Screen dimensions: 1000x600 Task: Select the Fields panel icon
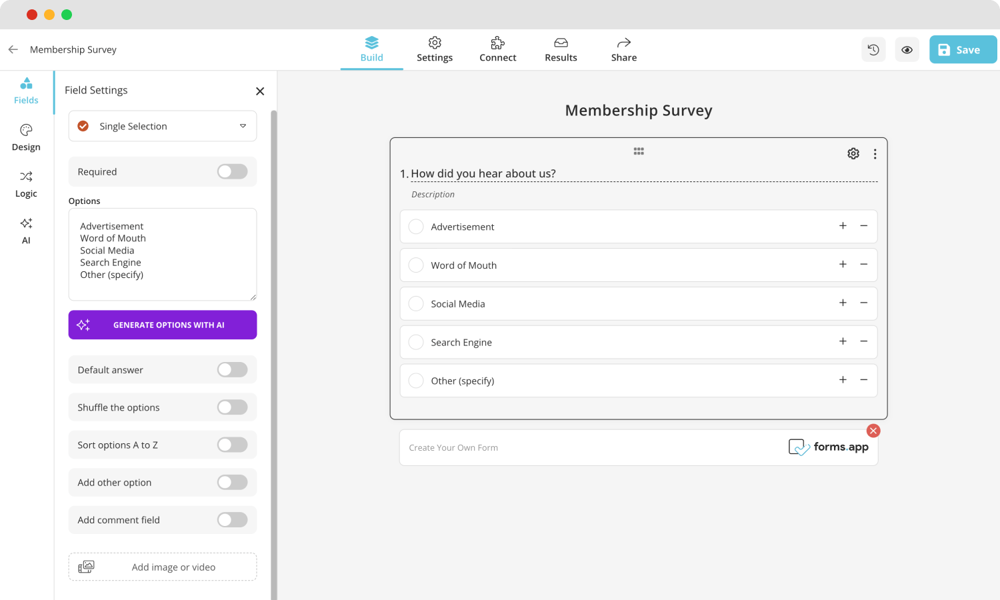tap(25, 90)
